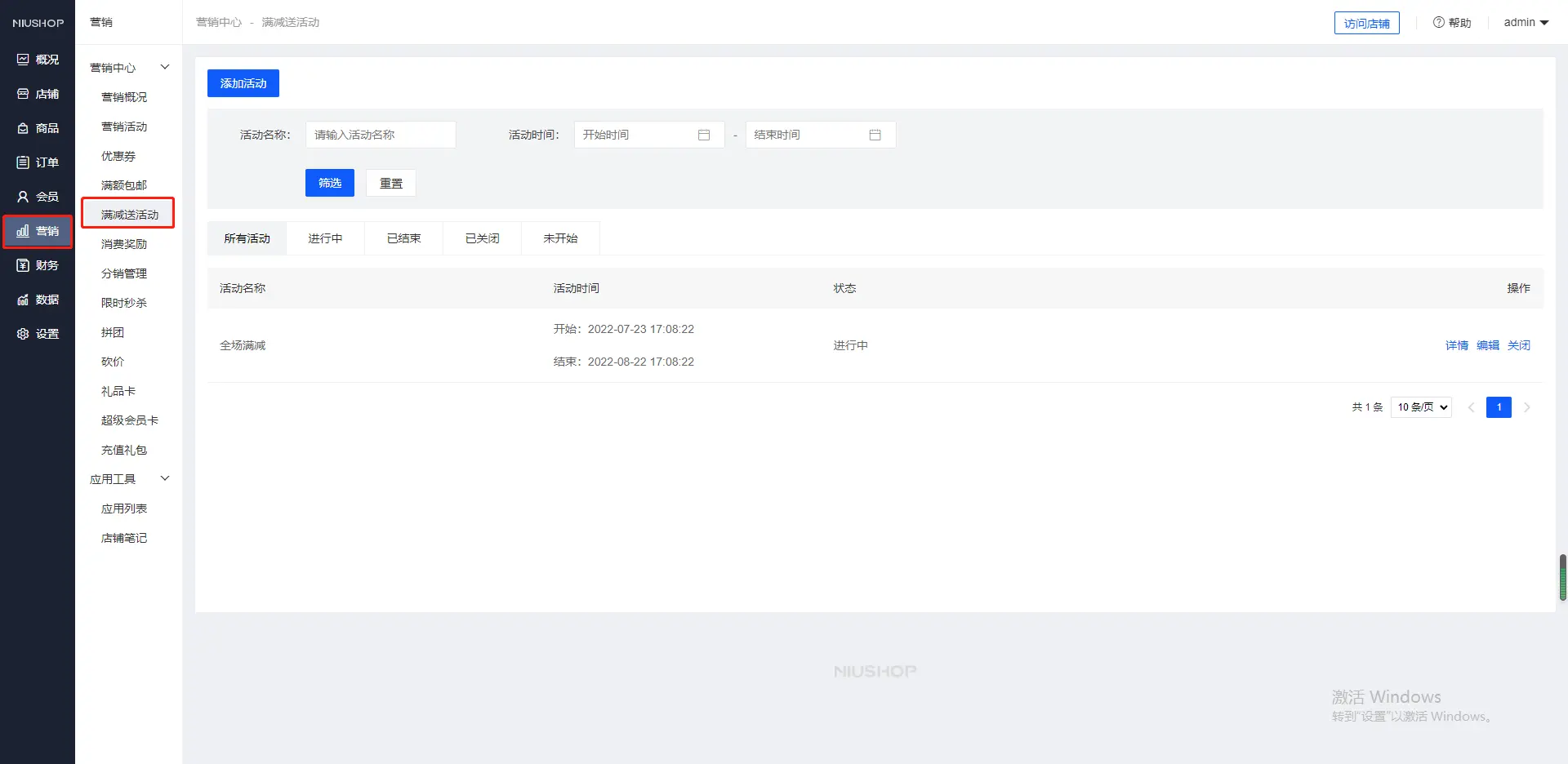Collapse the 应用工具 menu group
1568x764 pixels.
tap(164, 478)
